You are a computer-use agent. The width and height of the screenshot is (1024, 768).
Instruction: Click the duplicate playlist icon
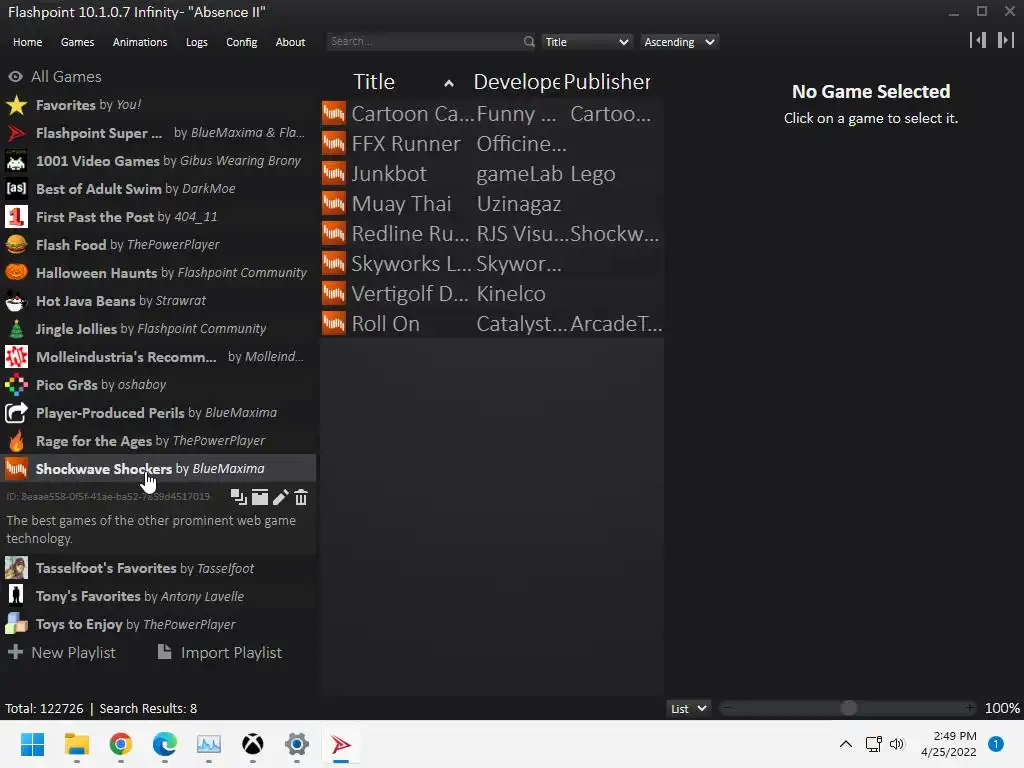(238, 497)
